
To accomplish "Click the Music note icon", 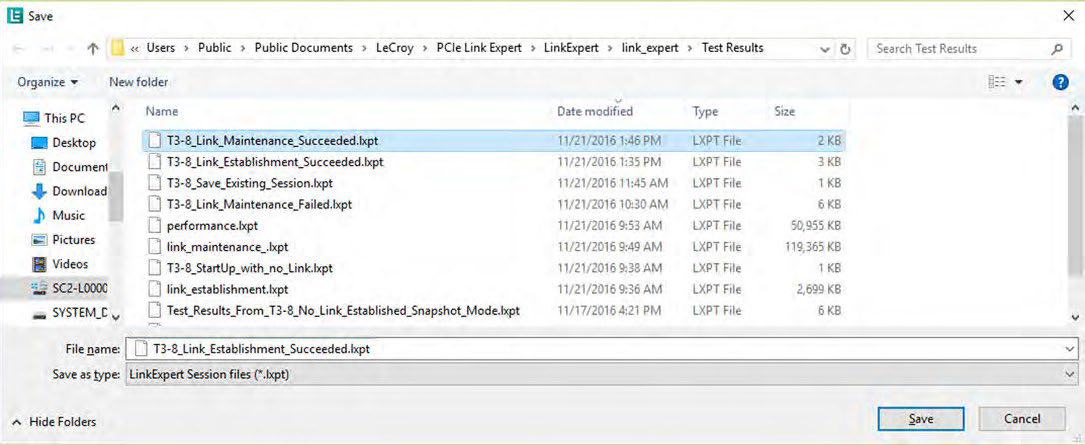I will click(x=39, y=215).
